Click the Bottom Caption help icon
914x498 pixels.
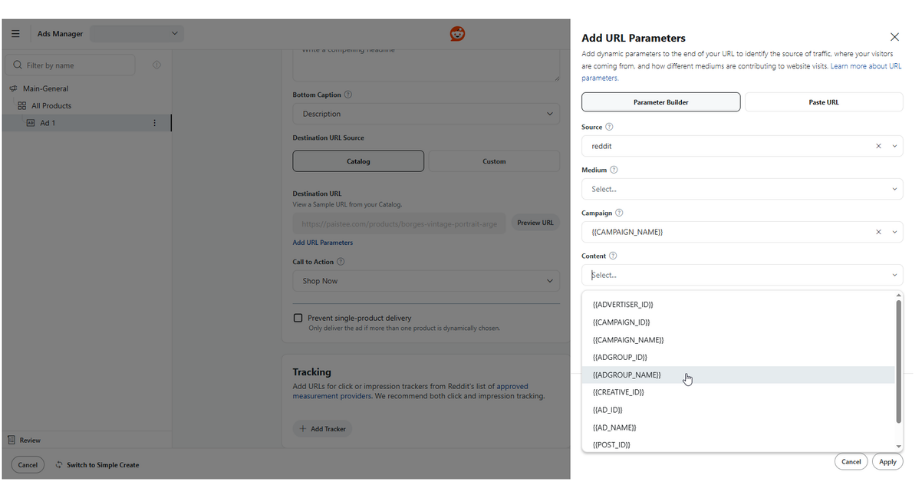(x=348, y=95)
